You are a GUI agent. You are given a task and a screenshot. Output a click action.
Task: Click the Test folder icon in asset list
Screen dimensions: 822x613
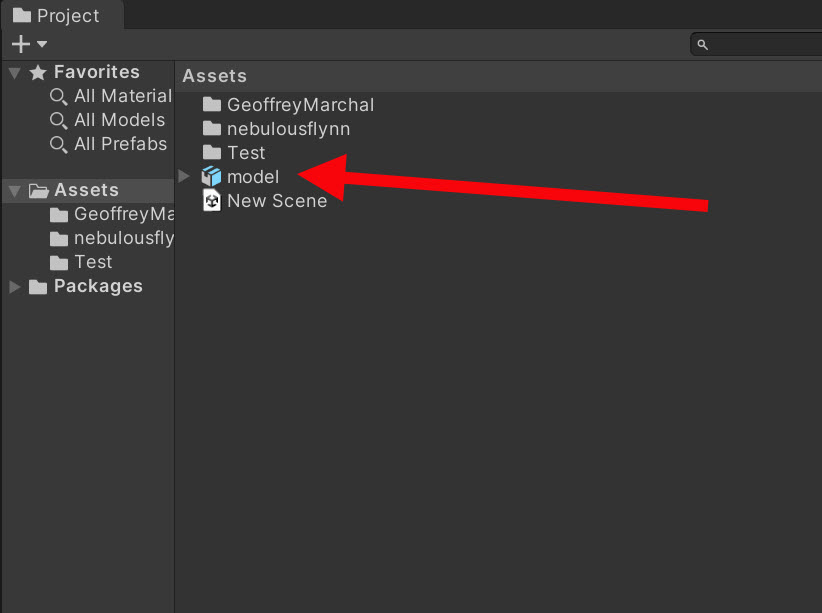[212, 153]
